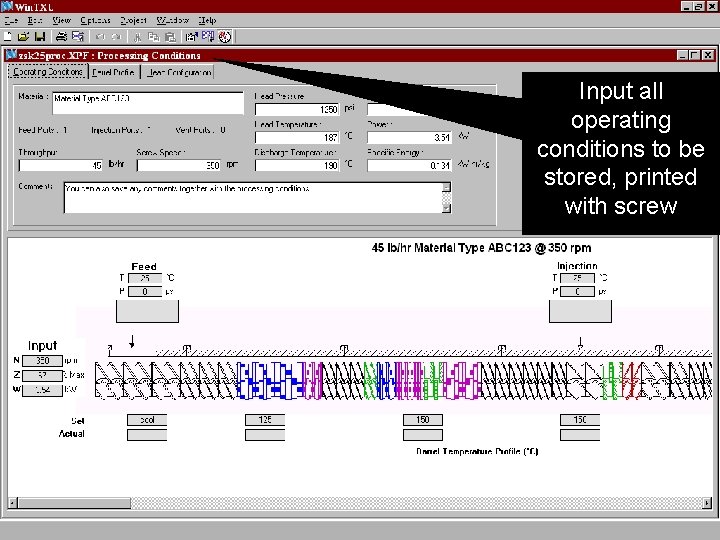720x540 pixels.
Task: Click the Paste clipboard icon
Action: pyautogui.click(x=170, y=37)
